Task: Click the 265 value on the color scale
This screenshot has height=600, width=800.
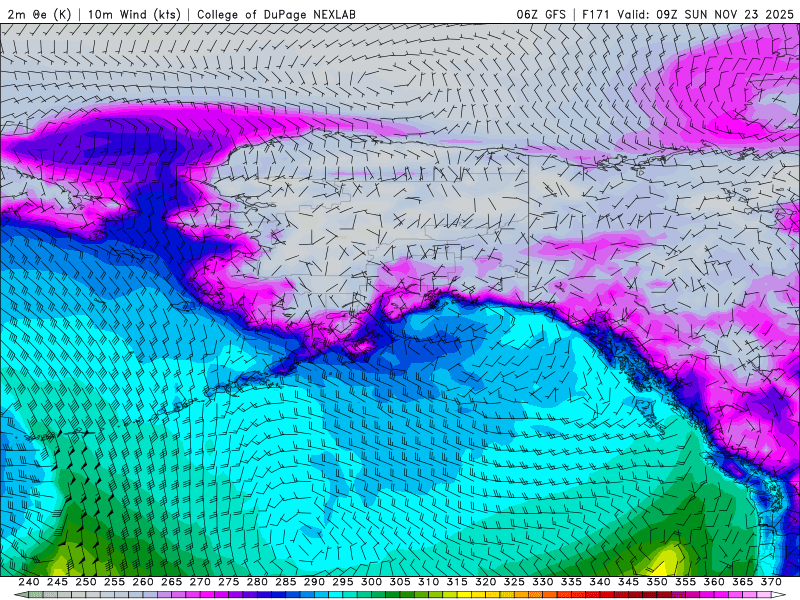Action: click(x=171, y=582)
